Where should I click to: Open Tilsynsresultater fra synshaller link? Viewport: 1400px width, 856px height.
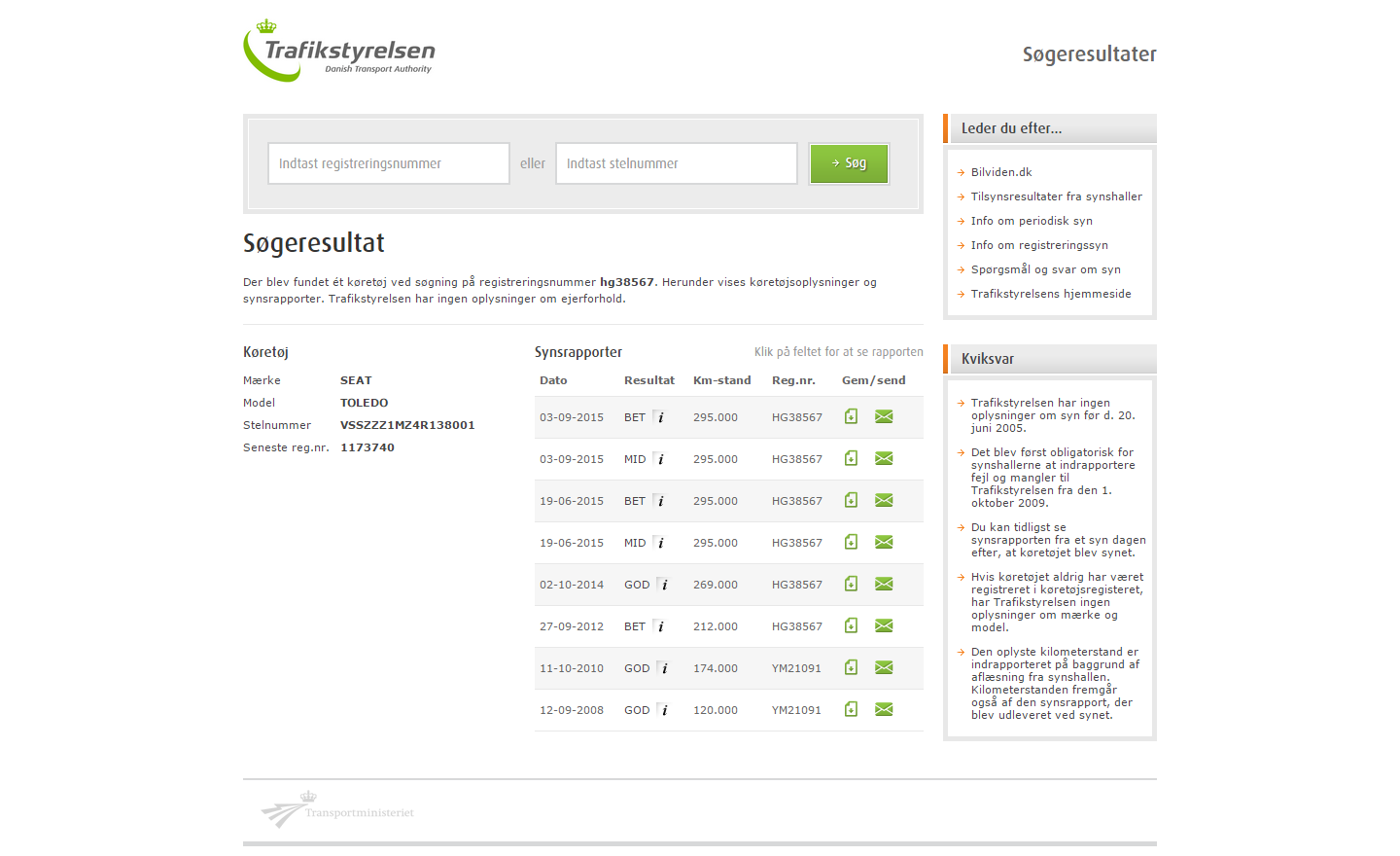(1056, 196)
